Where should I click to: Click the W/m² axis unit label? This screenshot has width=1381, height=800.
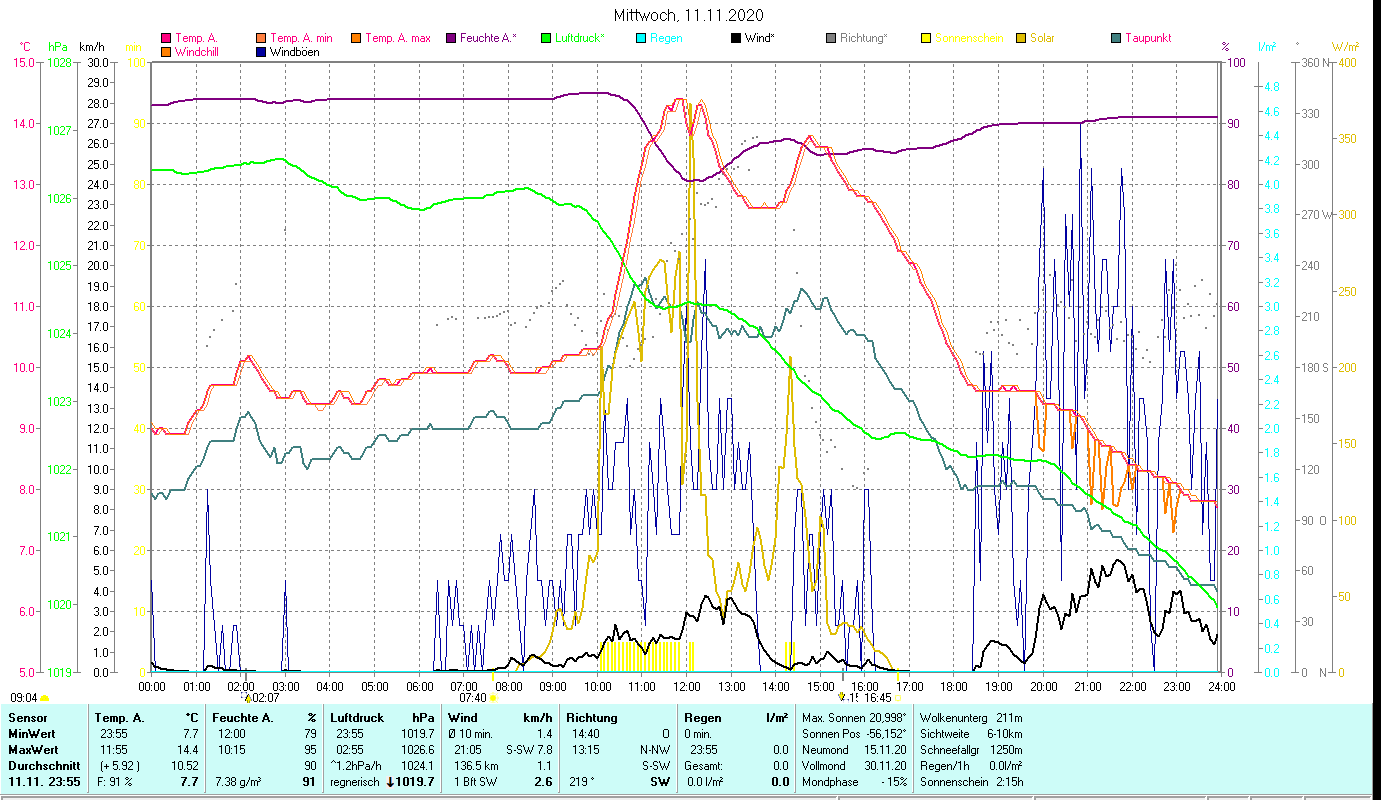pyautogui.click(x=1345, y=47)
